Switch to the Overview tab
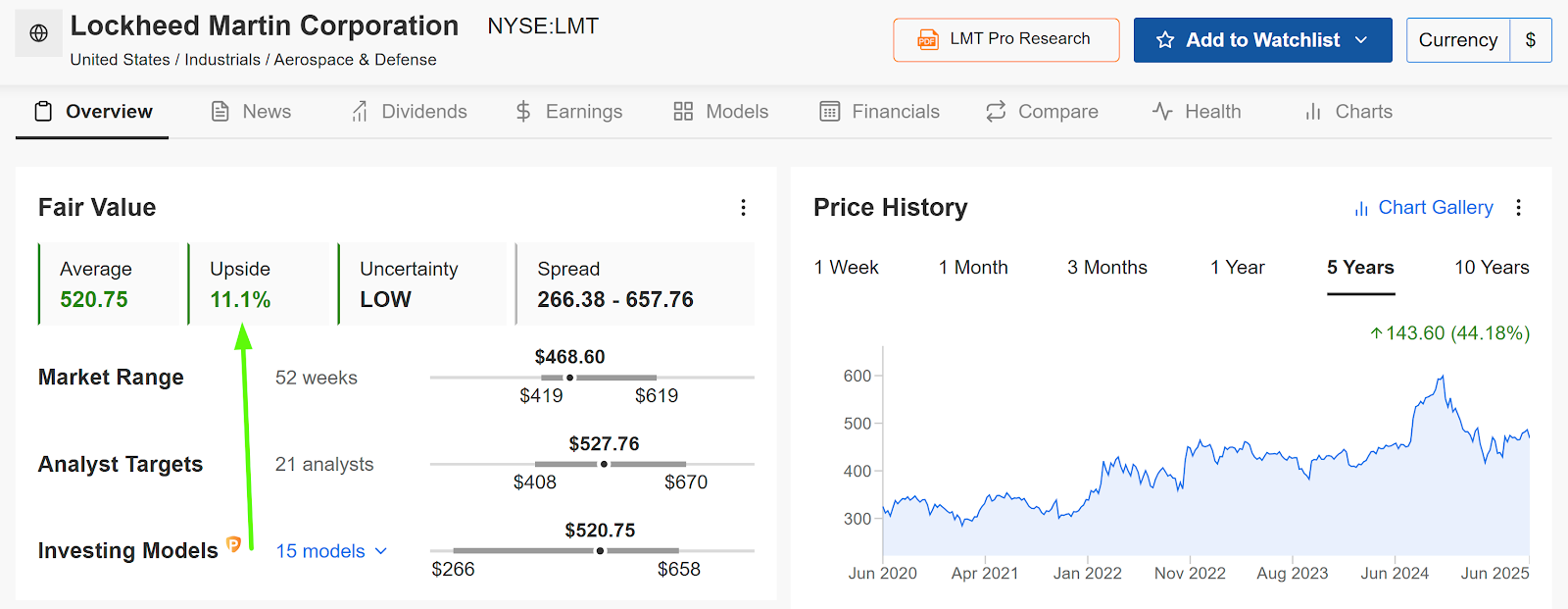Screen dimensions: 1568x609 92,112
